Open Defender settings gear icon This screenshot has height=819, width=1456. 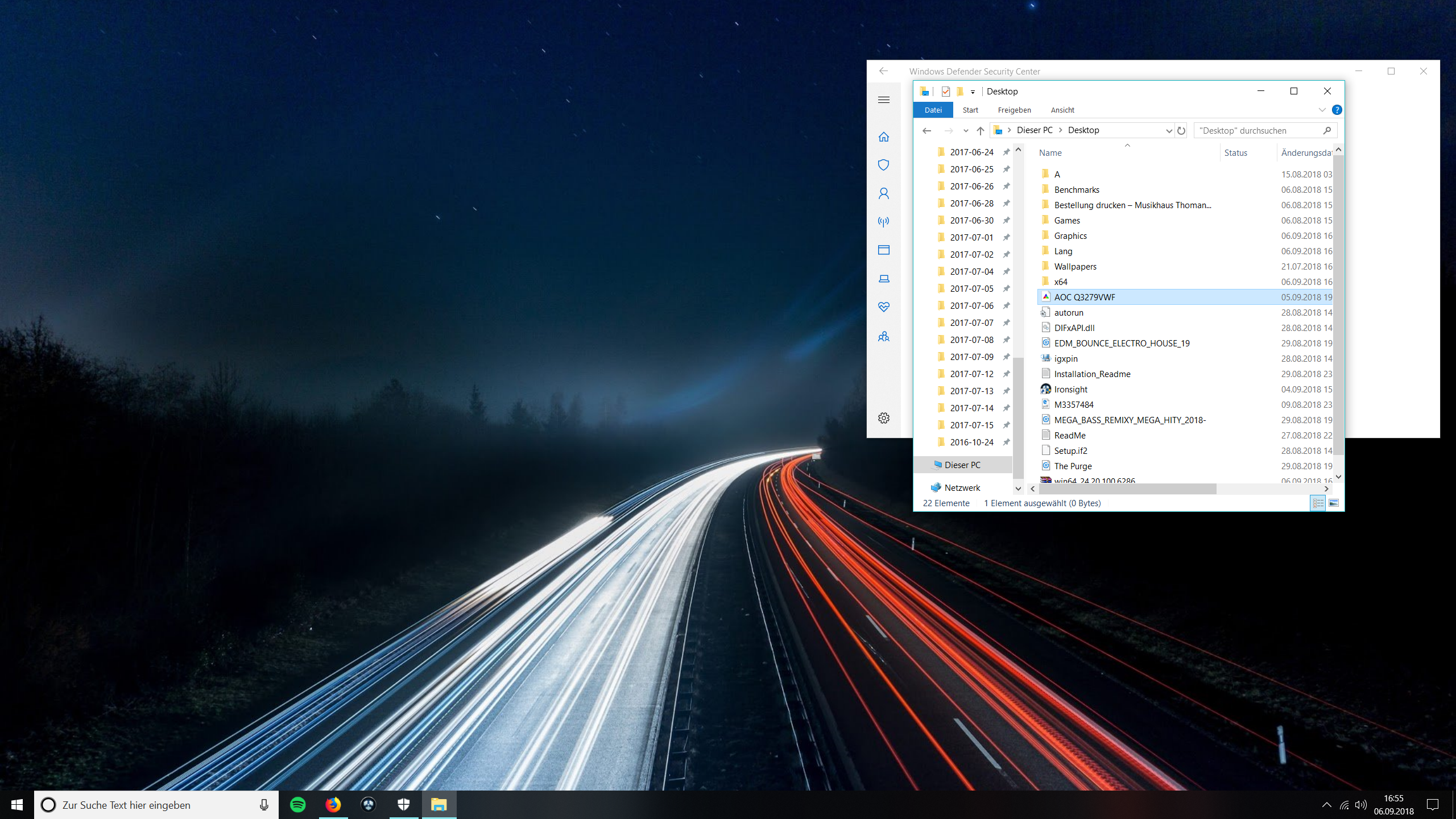click(883, 418)
